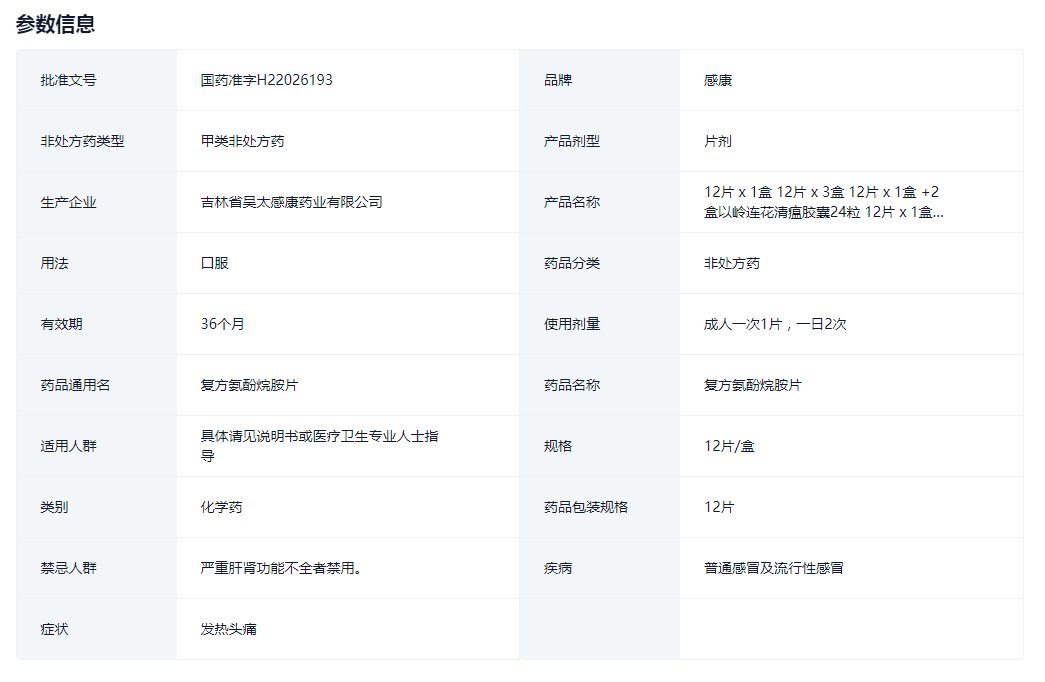Click 复方氨酚烷胺片 beside 药品名称
Image resolution: width=1045 pixels, height=682 pixels.
tap(752, 385)
